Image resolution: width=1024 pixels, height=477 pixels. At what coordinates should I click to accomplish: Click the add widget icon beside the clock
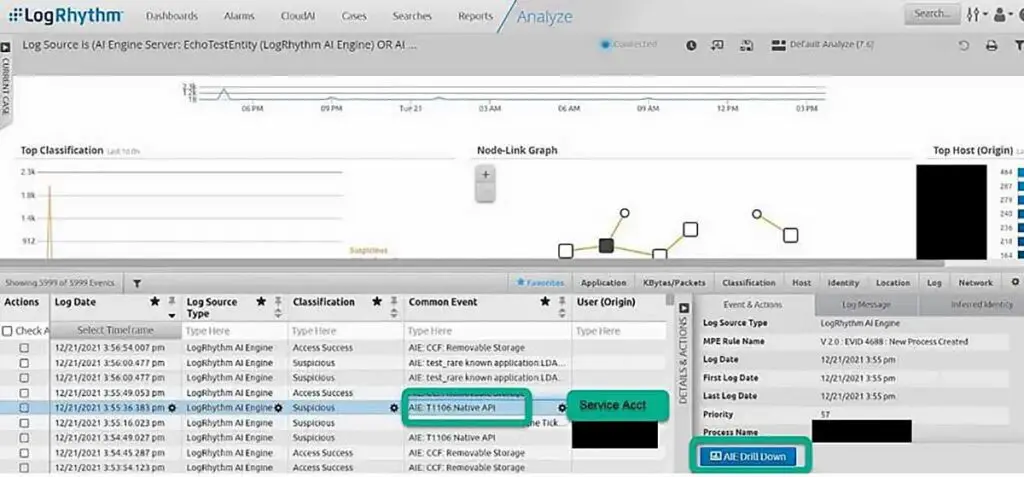click(718, 46)
